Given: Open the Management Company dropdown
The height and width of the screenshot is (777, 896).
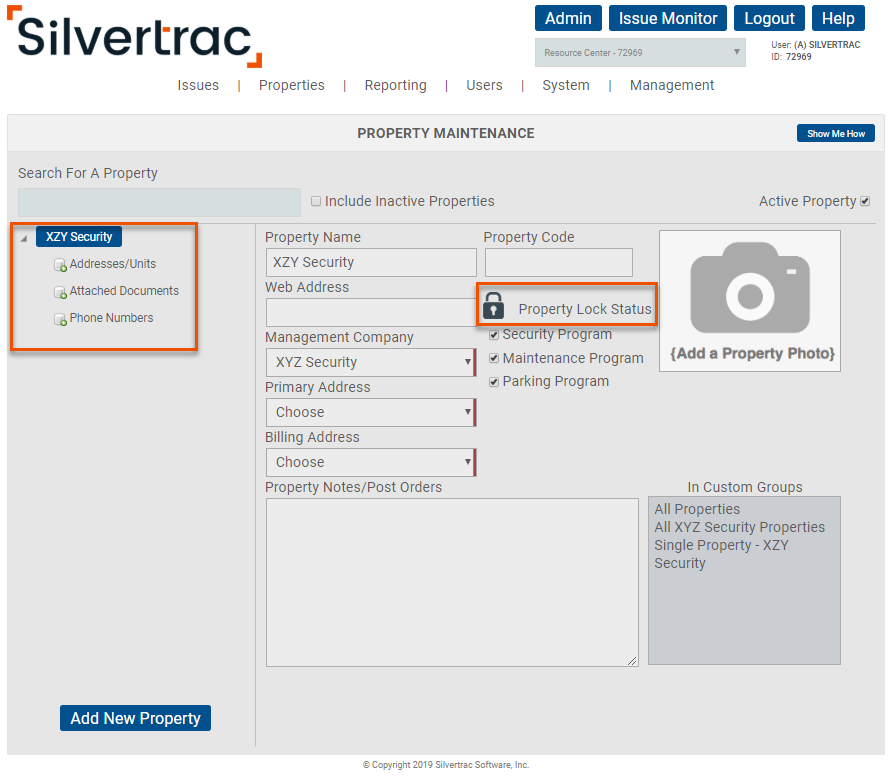Looking at the screenshot, I should click(x=371, y=362).
